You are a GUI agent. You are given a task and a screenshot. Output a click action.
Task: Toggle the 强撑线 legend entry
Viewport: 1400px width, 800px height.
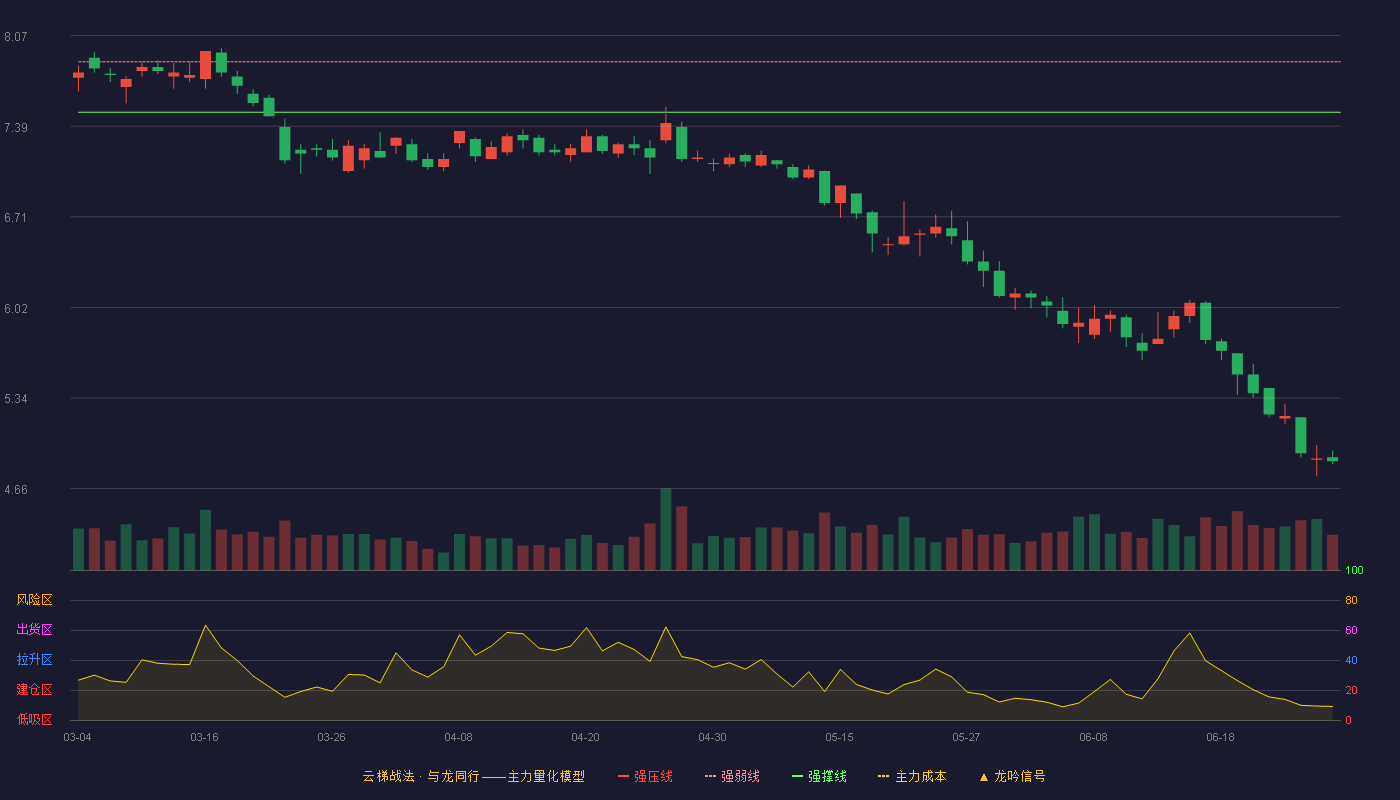[819, 776]
